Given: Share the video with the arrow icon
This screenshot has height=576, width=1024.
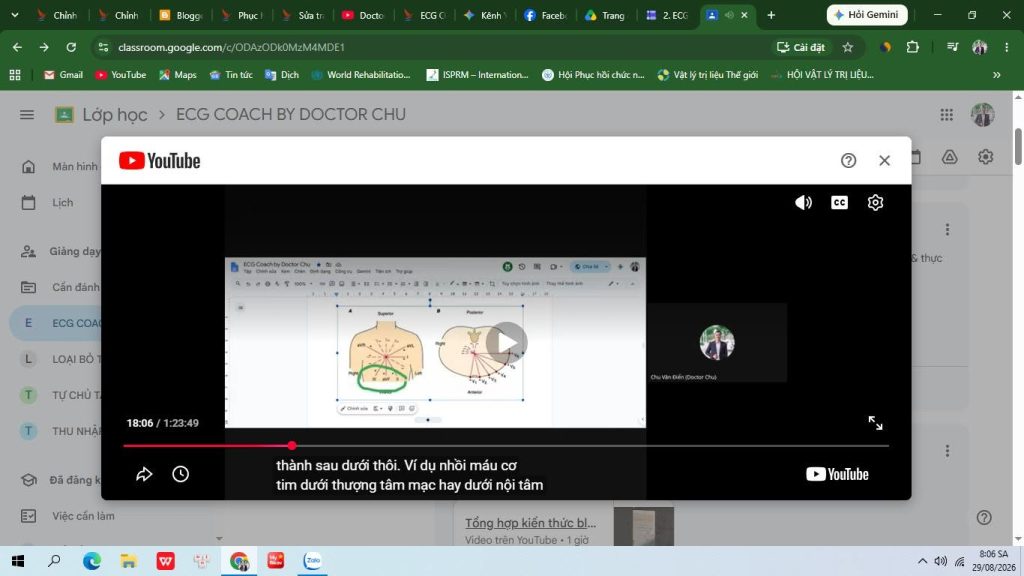Looking at the screenshot, I should tap(144, 474).
